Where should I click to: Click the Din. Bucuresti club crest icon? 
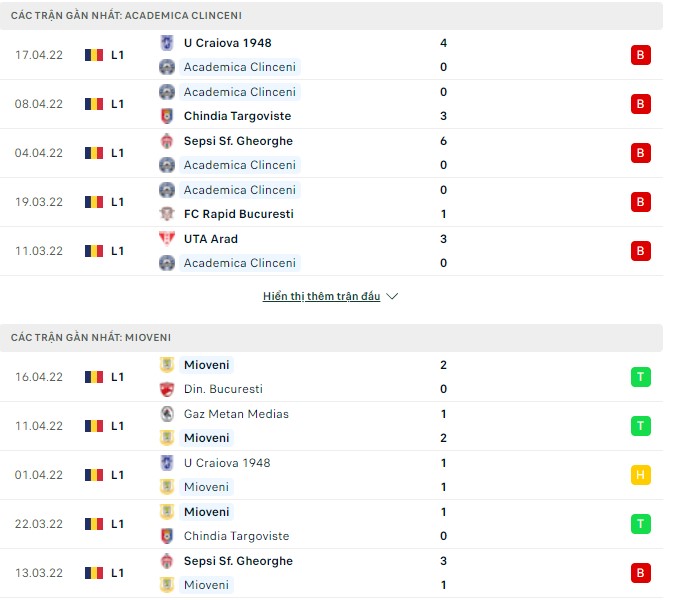click(x=167, y=389)
